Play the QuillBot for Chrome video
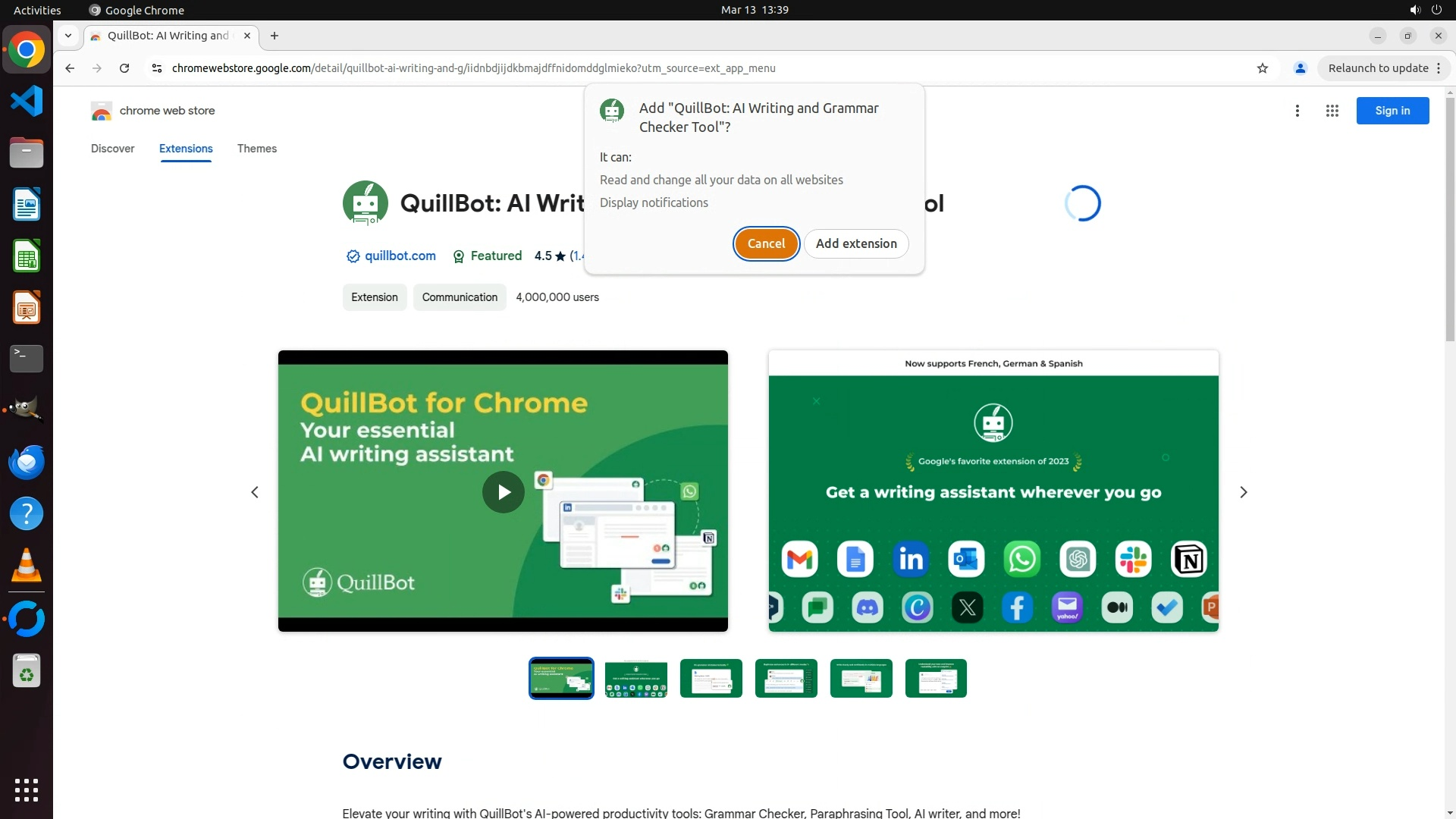Image resolution: width=1456 pixels, height=819 pixels. (x=504, y=492)
